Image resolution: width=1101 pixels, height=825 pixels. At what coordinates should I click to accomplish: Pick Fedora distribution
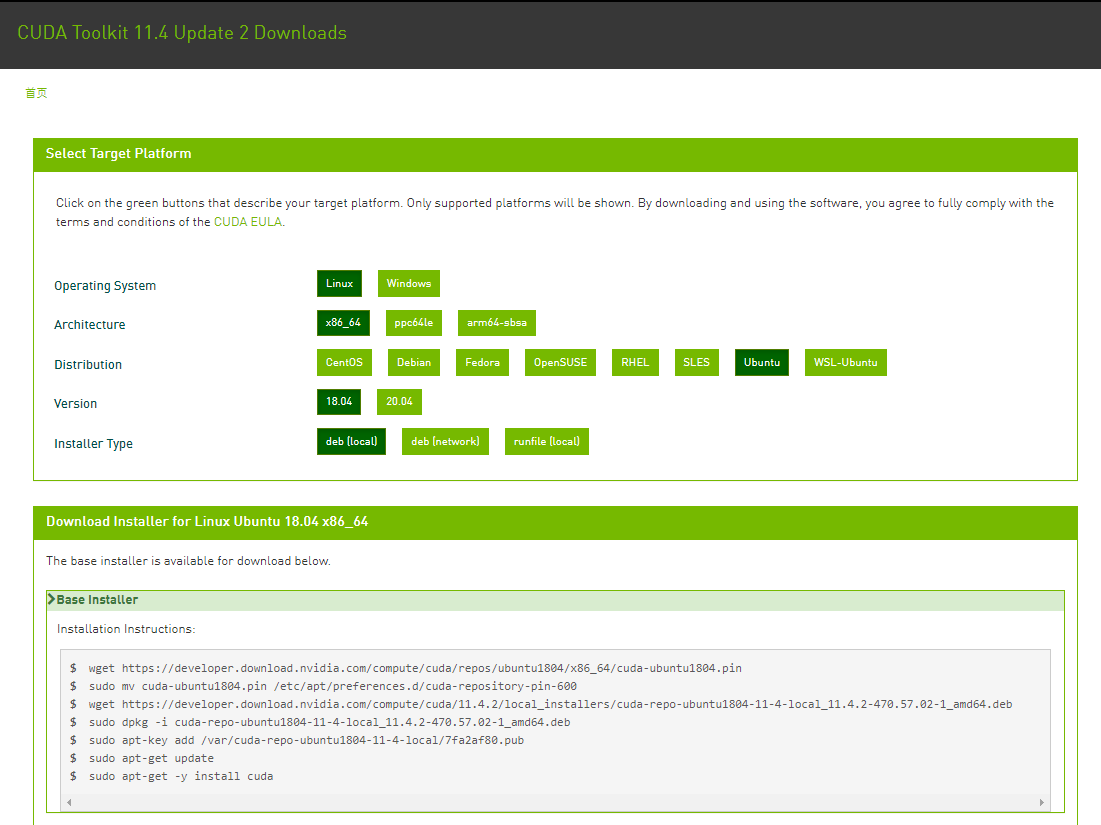coord(482,362)
